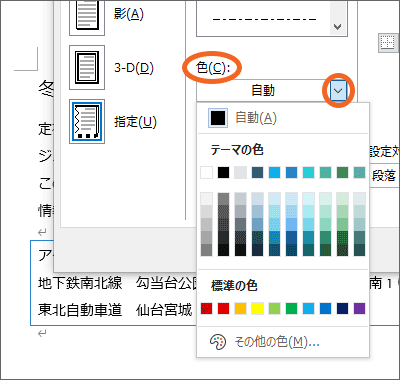The width and height of the screenshot is (400, 380).
Task: Select the 3-D(D) border style icon
Action: (87, 68)
